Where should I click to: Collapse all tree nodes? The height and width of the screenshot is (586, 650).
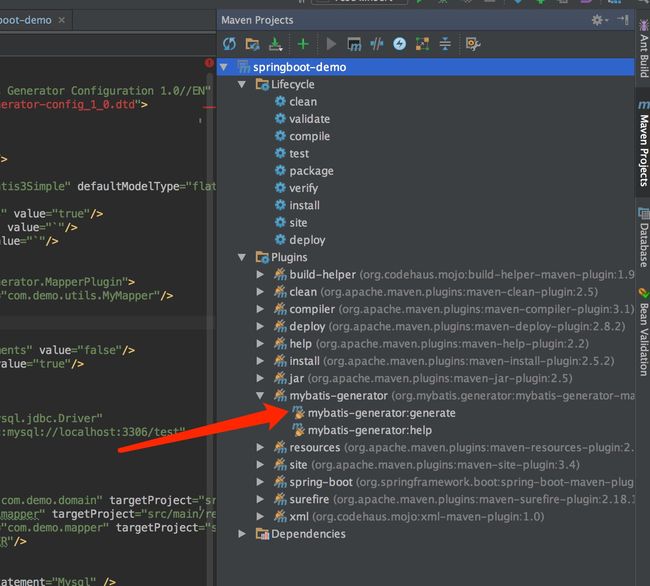click(x=445, y=44)
